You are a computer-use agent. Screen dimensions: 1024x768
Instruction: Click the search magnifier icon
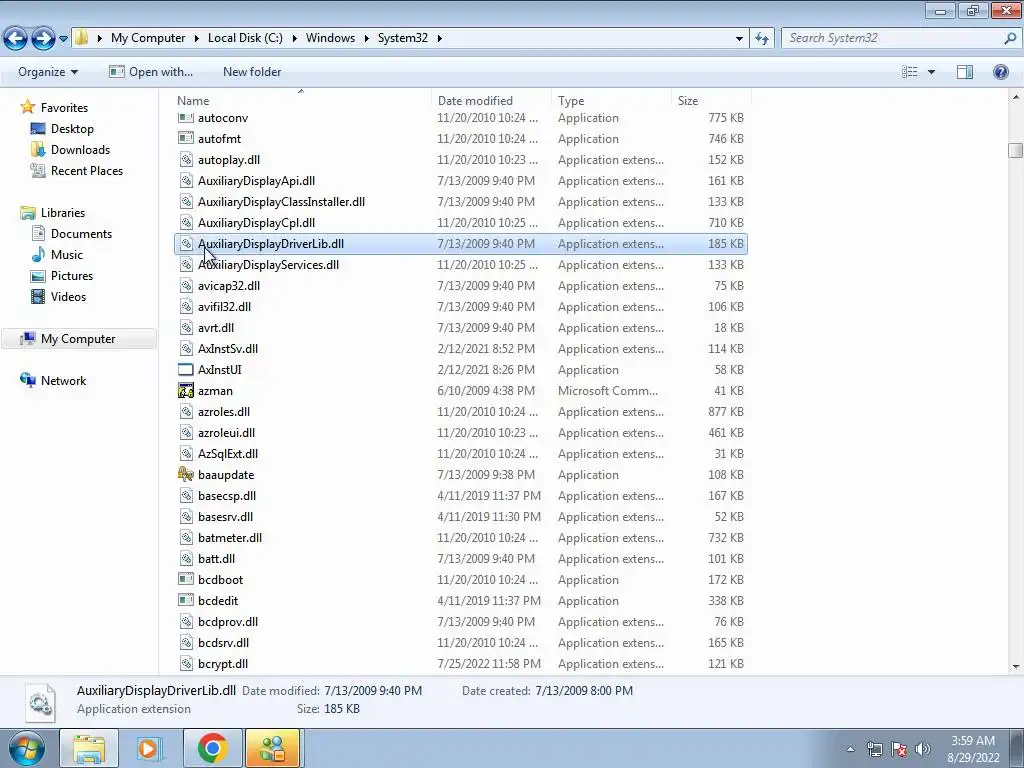(1010, 38)
